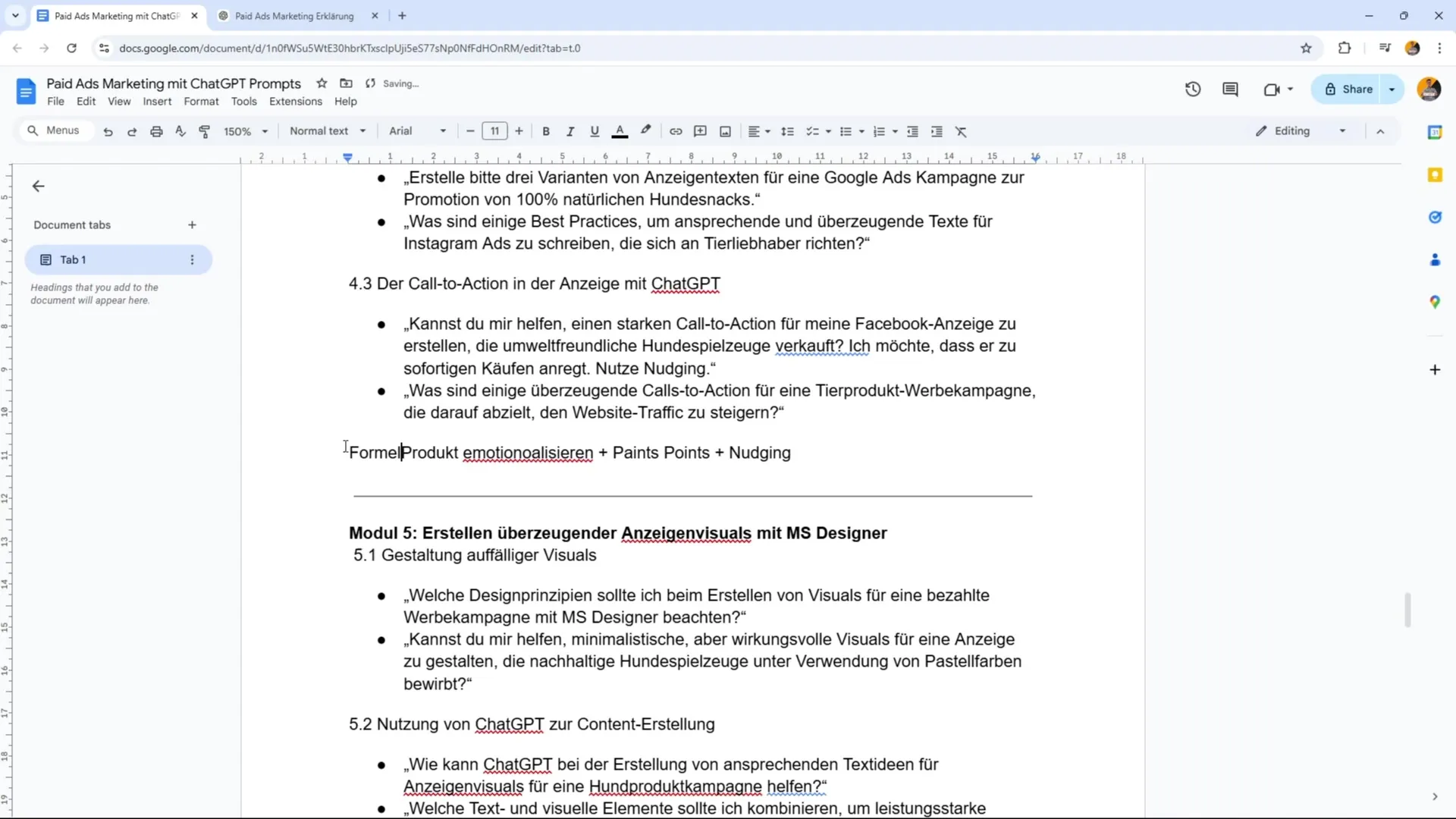
Task: Open the Format menu
Action: point(201,102)
